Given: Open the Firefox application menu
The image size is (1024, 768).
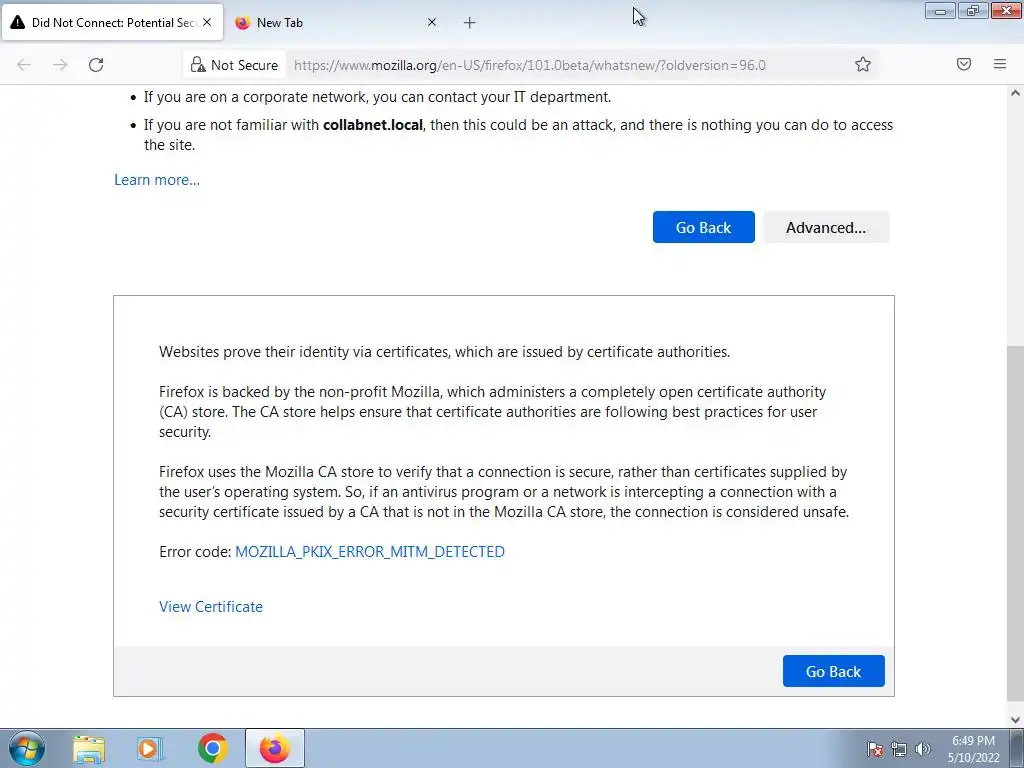Looking at the screenshot, I should coord(1000,64).
